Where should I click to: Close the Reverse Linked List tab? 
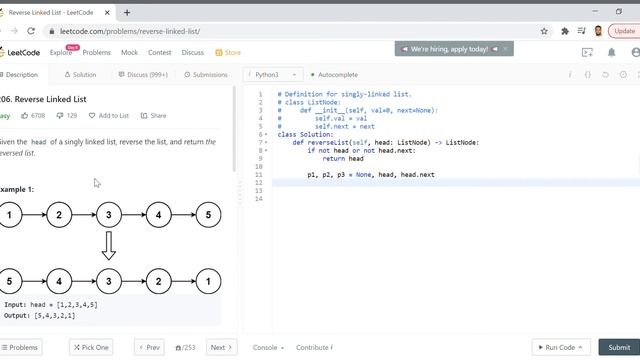pos(107,13)
